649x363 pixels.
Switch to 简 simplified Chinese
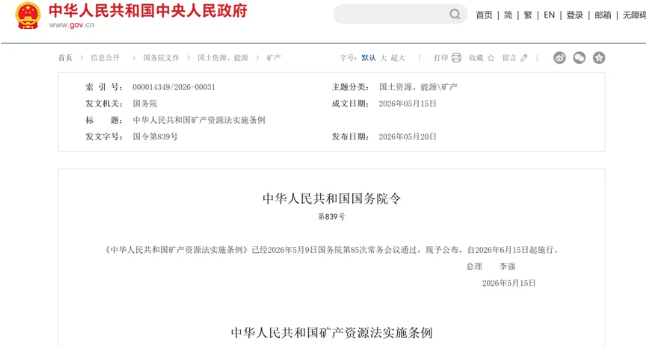(508, 15)
